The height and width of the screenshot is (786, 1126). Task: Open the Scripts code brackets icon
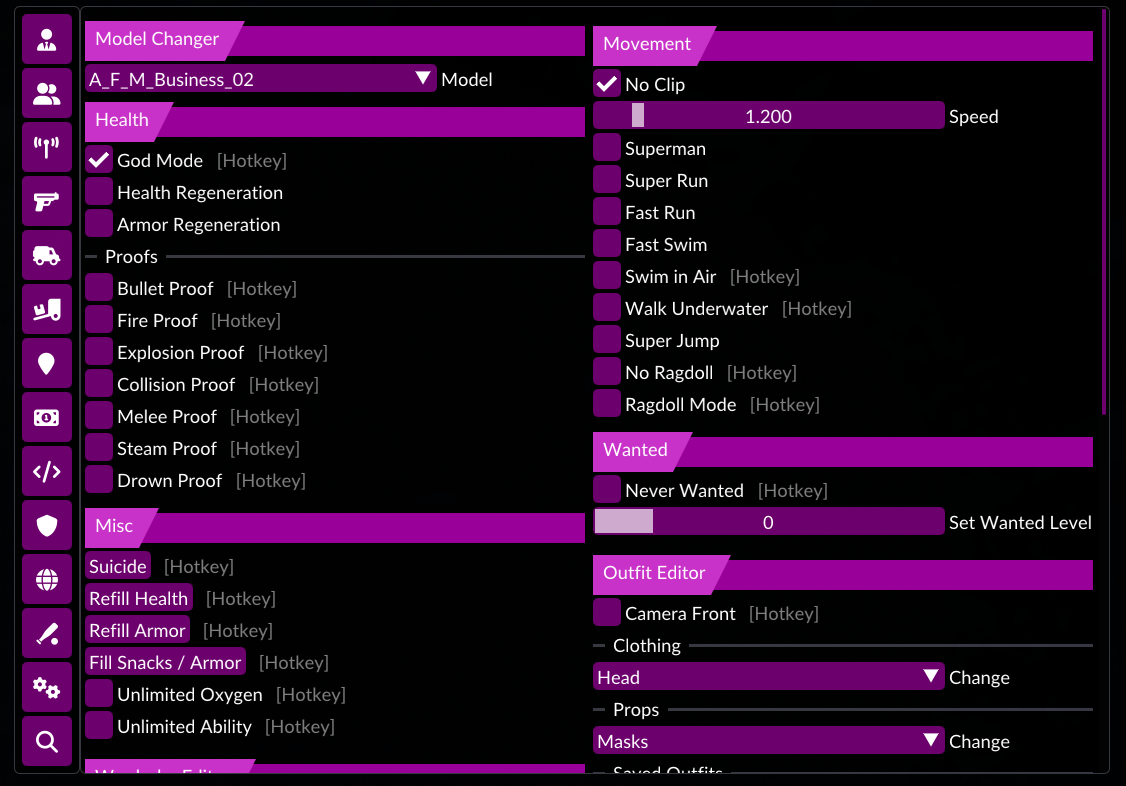tap(47, 471)
